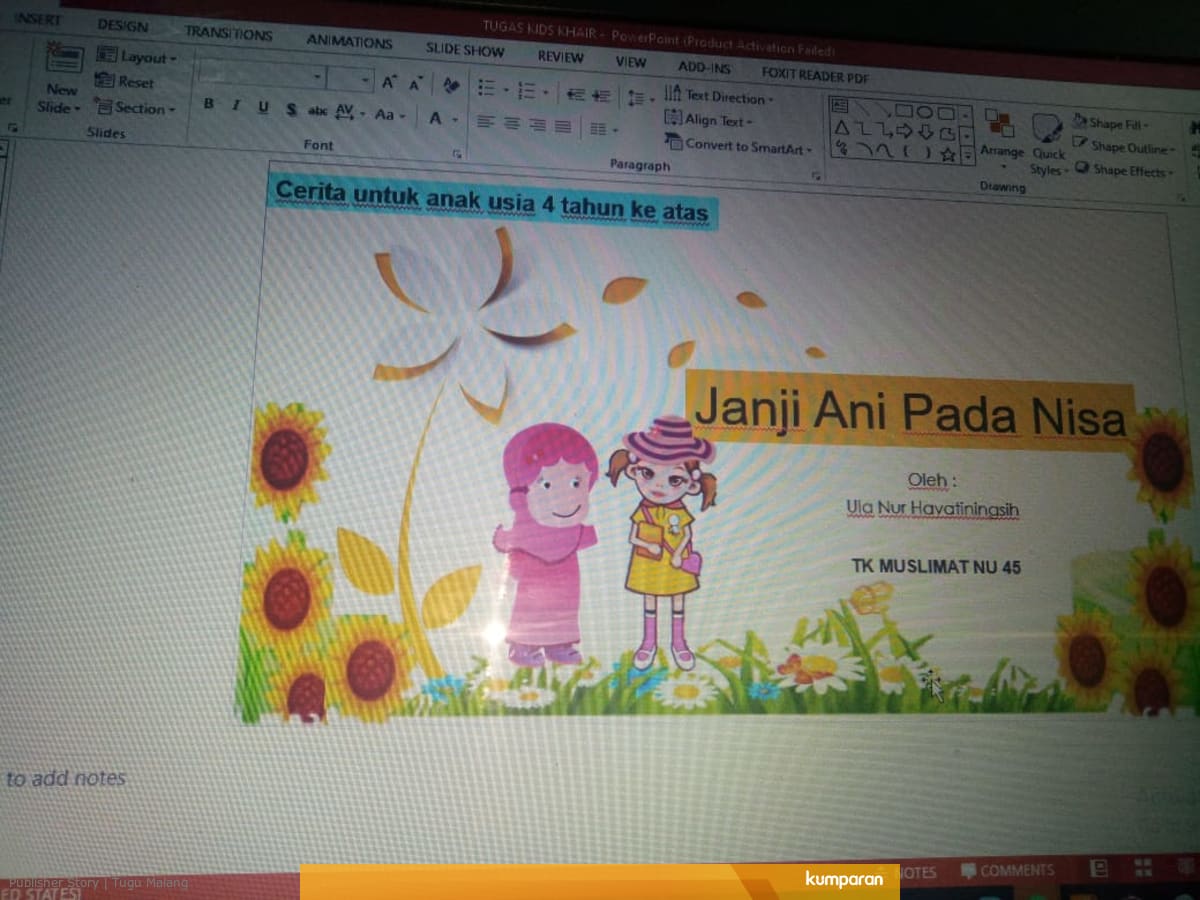Toggle underline formatting

[x=263, y=108]
